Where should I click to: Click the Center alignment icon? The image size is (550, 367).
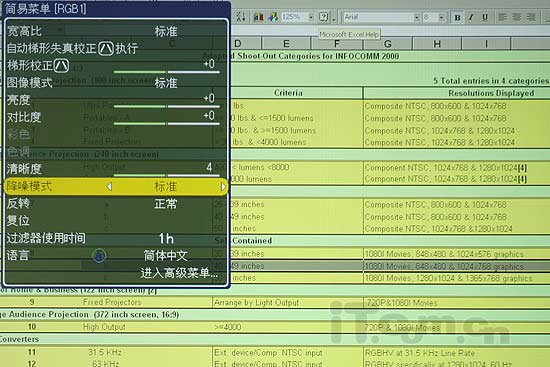[517, 17]
